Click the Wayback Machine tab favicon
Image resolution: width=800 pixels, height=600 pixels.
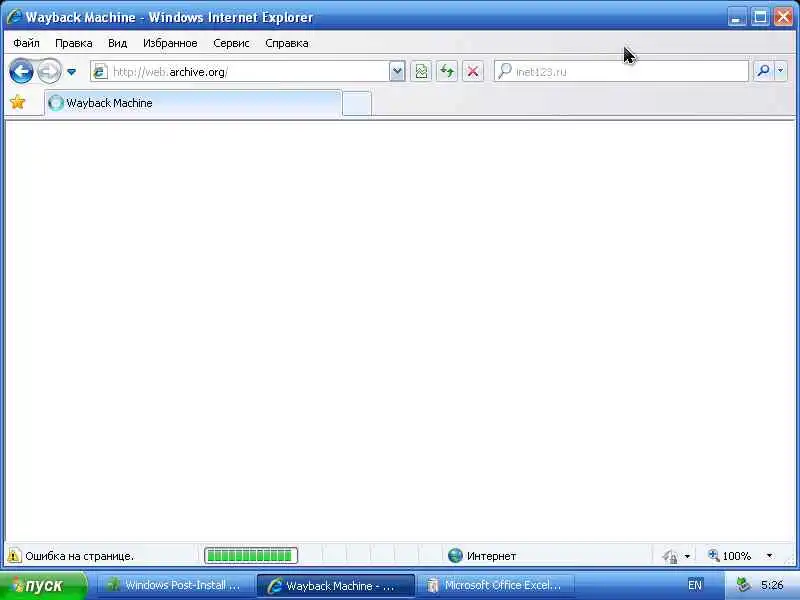pyautogui.click(x=56, y=103)
